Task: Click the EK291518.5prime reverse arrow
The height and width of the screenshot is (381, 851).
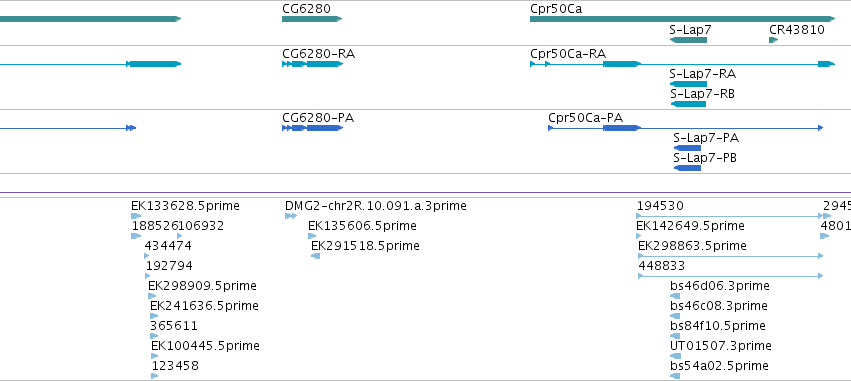Action: click(315, 256)
